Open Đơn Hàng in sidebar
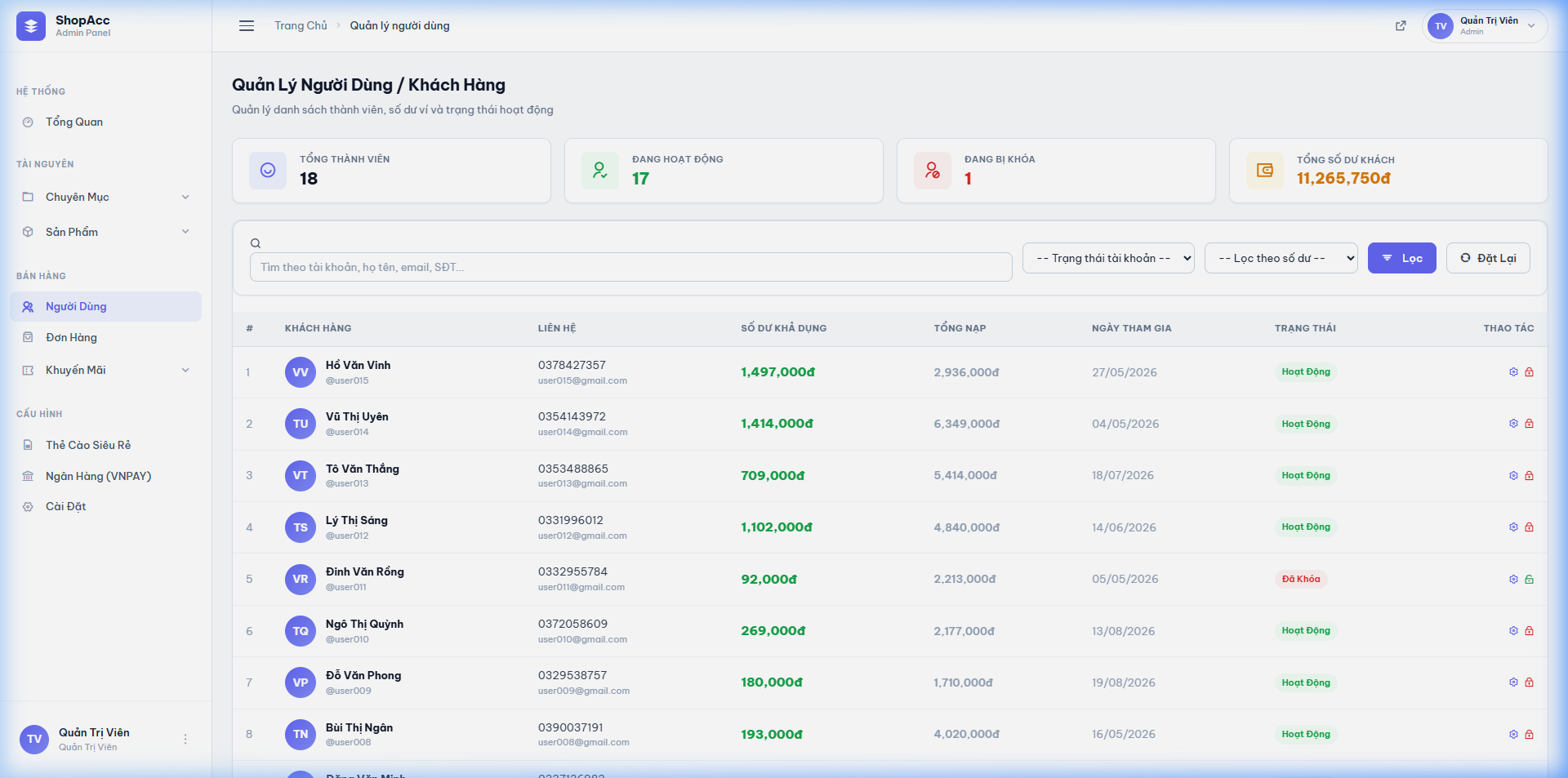This screenshot has height=778, width=1568. tap(105, 337)
